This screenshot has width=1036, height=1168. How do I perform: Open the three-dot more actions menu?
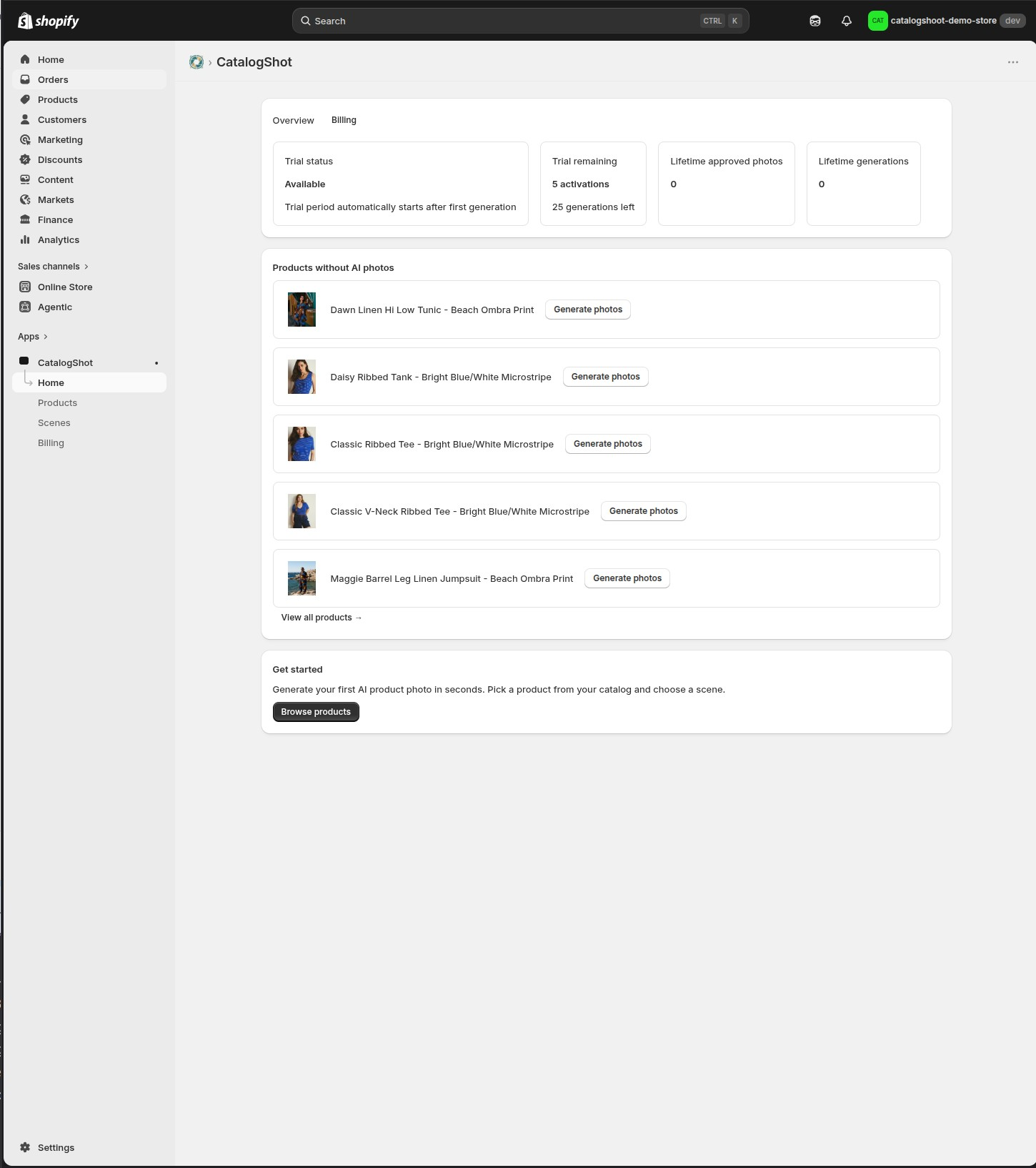(1013, 62)
